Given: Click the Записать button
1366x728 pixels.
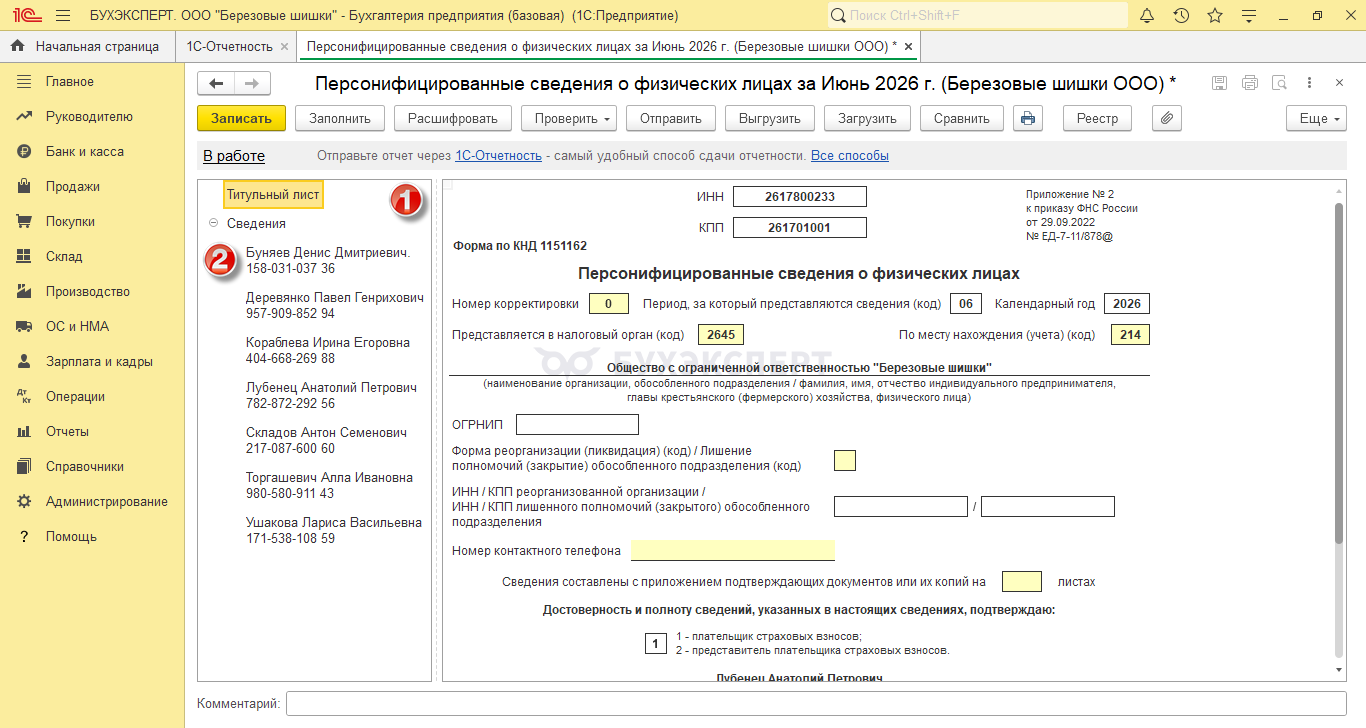Looking at the screenshot, I should click(241, 118).
